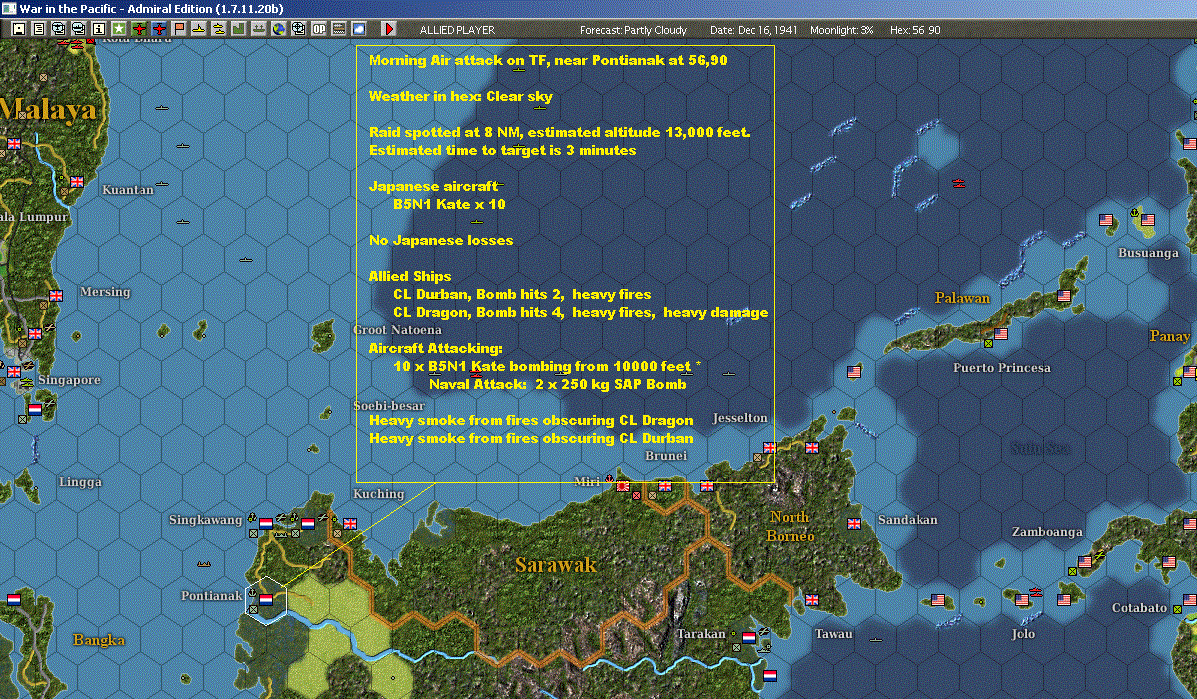
Task: Click the red ship icon north of Palawan
Action: 959,183
